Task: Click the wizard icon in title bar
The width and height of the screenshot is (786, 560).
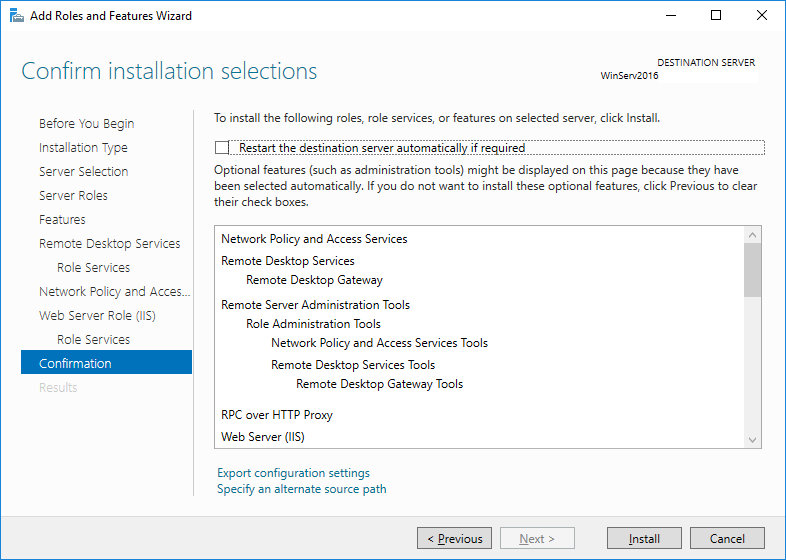Action: click(15, 16)
